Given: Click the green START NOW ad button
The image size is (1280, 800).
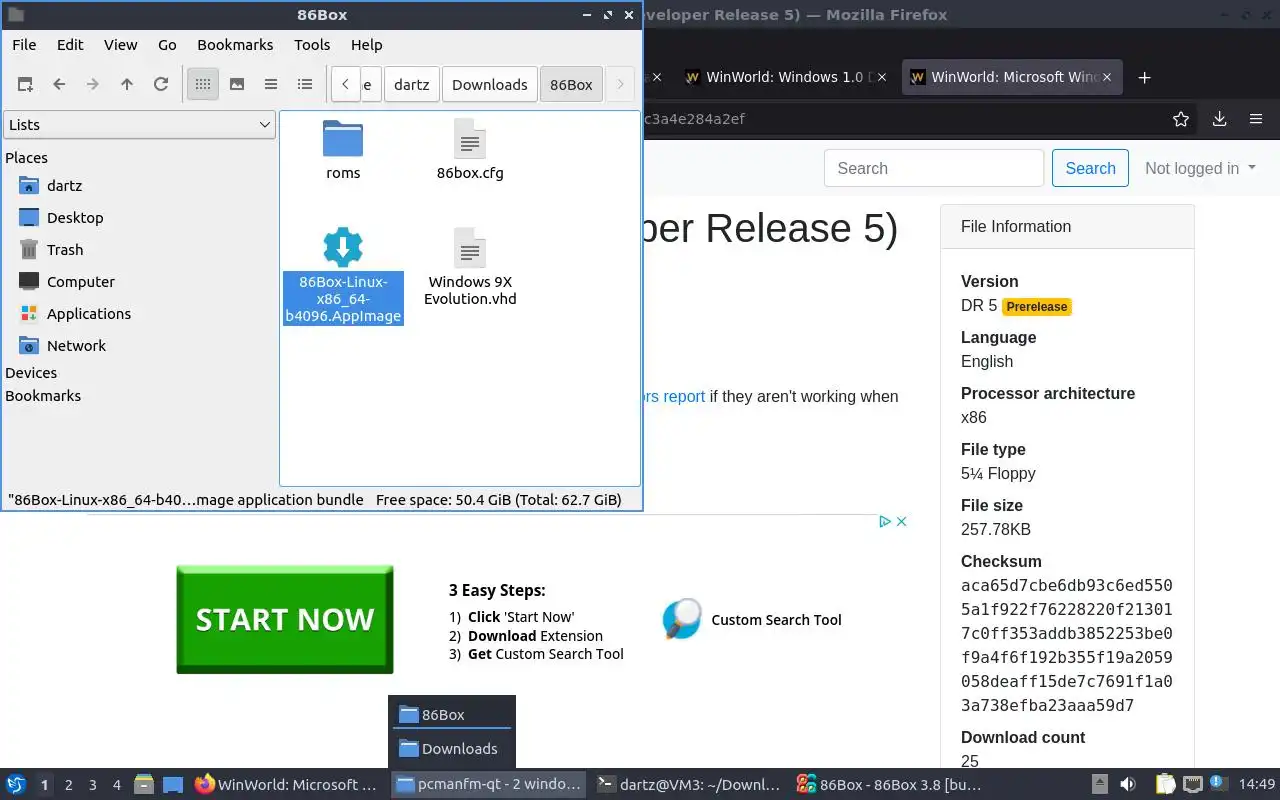Looking at the screenshot, I should click(285, 619).
